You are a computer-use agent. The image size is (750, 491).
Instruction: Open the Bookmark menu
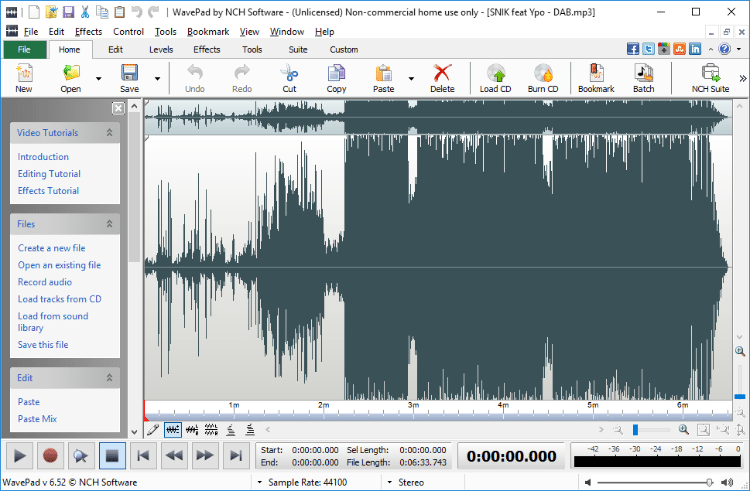pyautogui.click(x=208, y=32)
